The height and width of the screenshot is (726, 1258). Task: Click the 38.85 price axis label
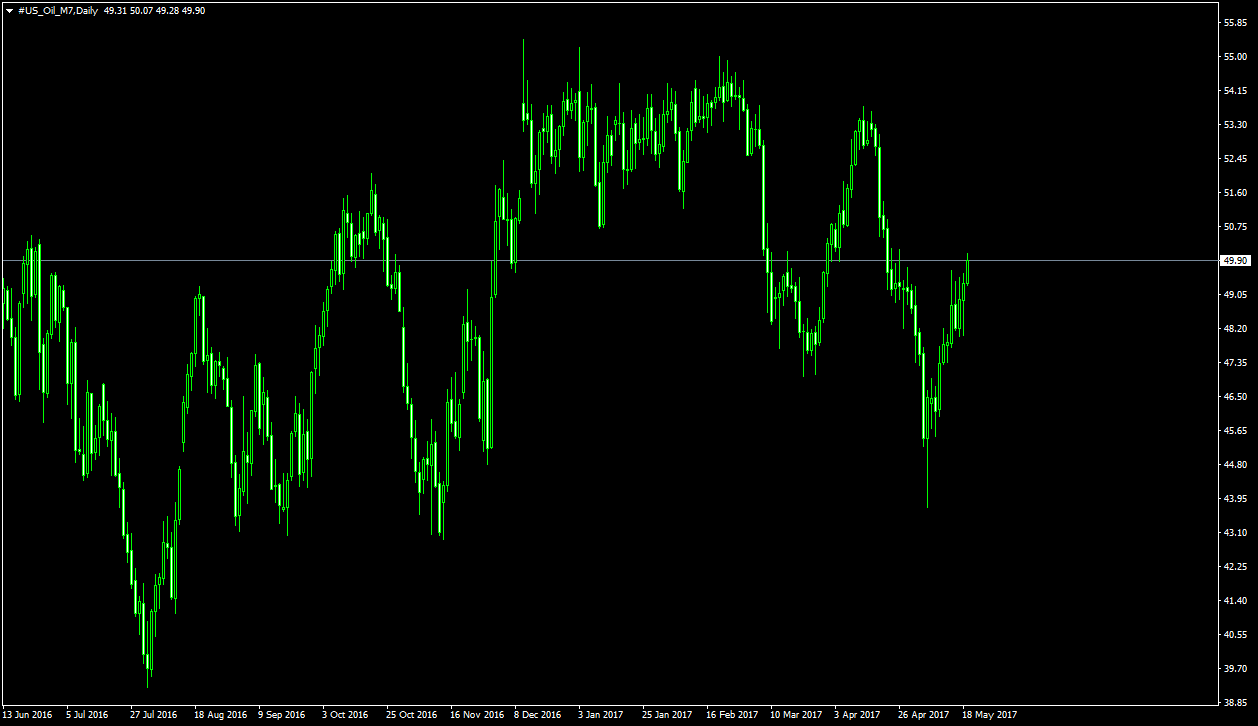[x=1235, y=702]
